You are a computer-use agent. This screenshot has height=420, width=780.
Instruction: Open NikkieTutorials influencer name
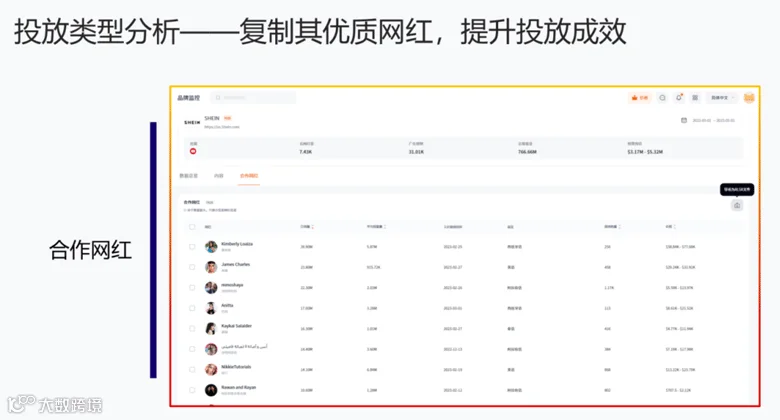pyautogui.click(x=236, y=367)
